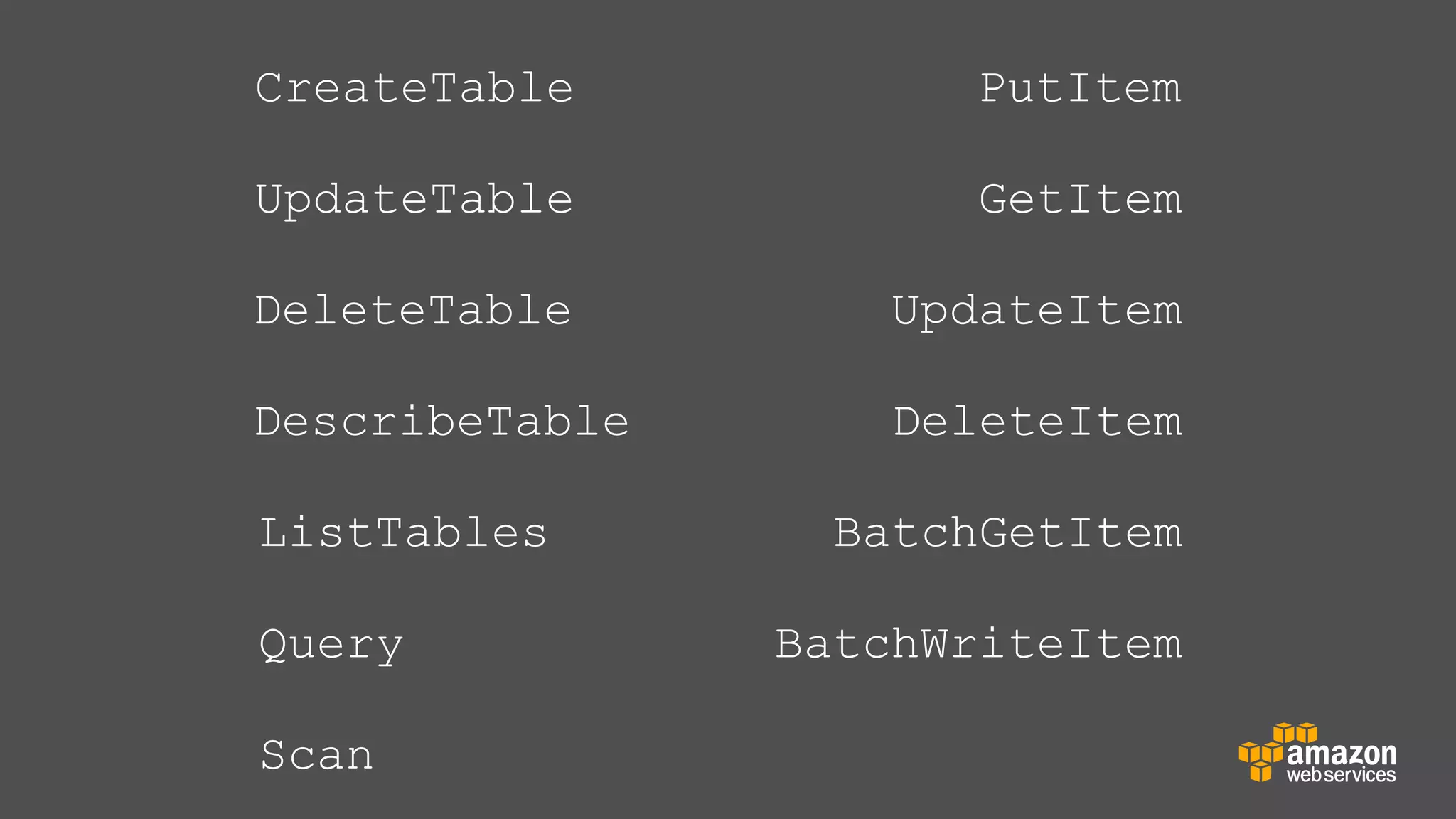
Task: Click the UpdateItem label
Action: [1037, 312]
